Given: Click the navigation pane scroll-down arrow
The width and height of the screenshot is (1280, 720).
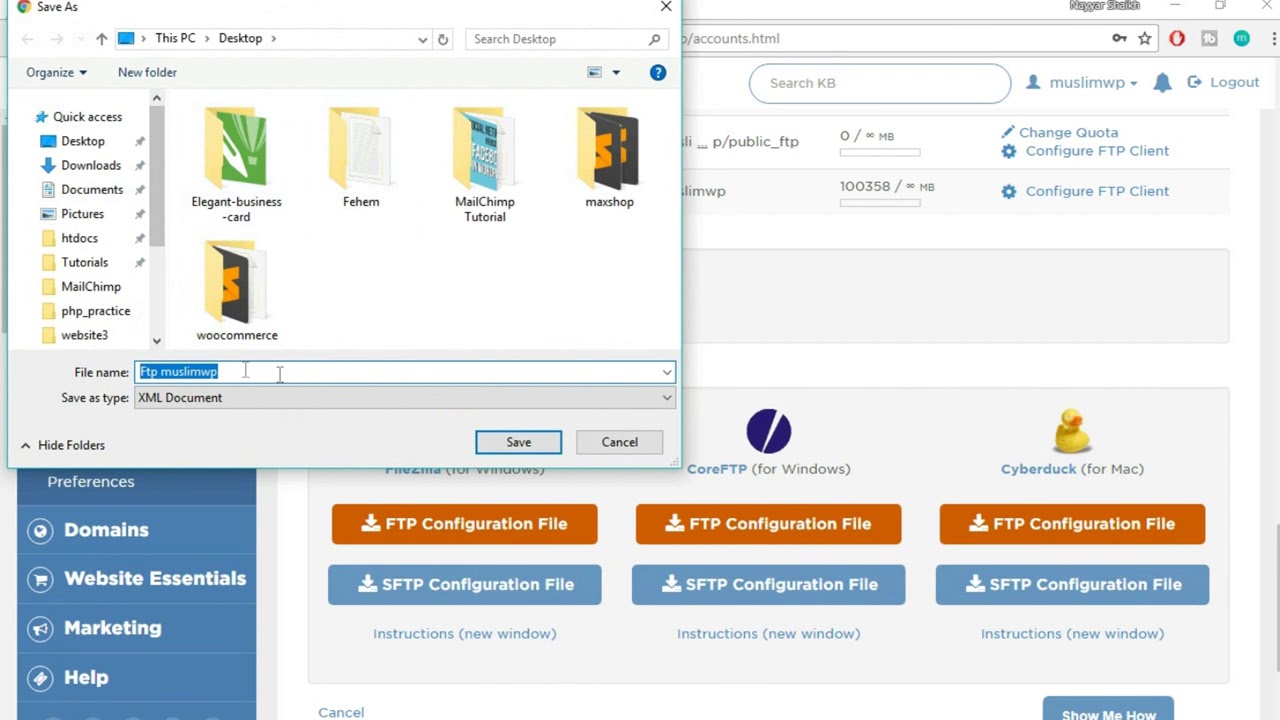Looking at the screenshot, I should [x=157, y=341].
